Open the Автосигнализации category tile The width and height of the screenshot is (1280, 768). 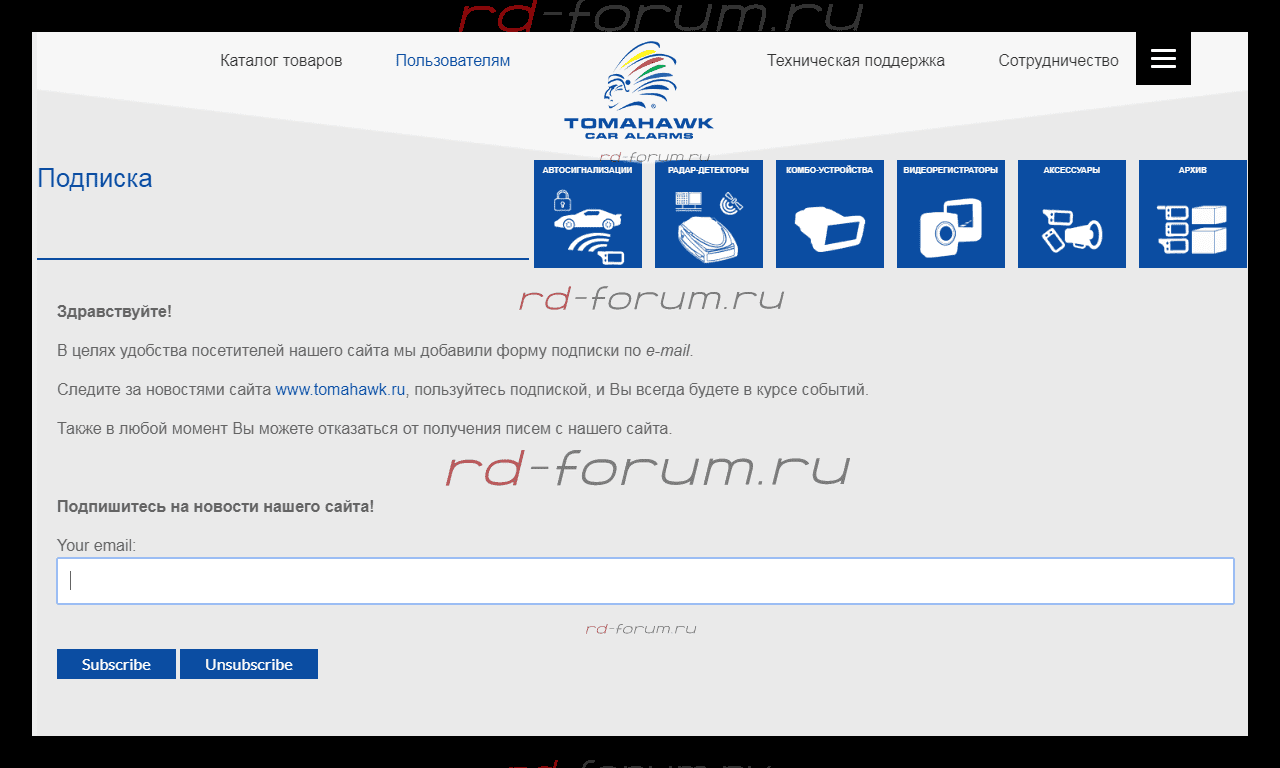(588, 214)
